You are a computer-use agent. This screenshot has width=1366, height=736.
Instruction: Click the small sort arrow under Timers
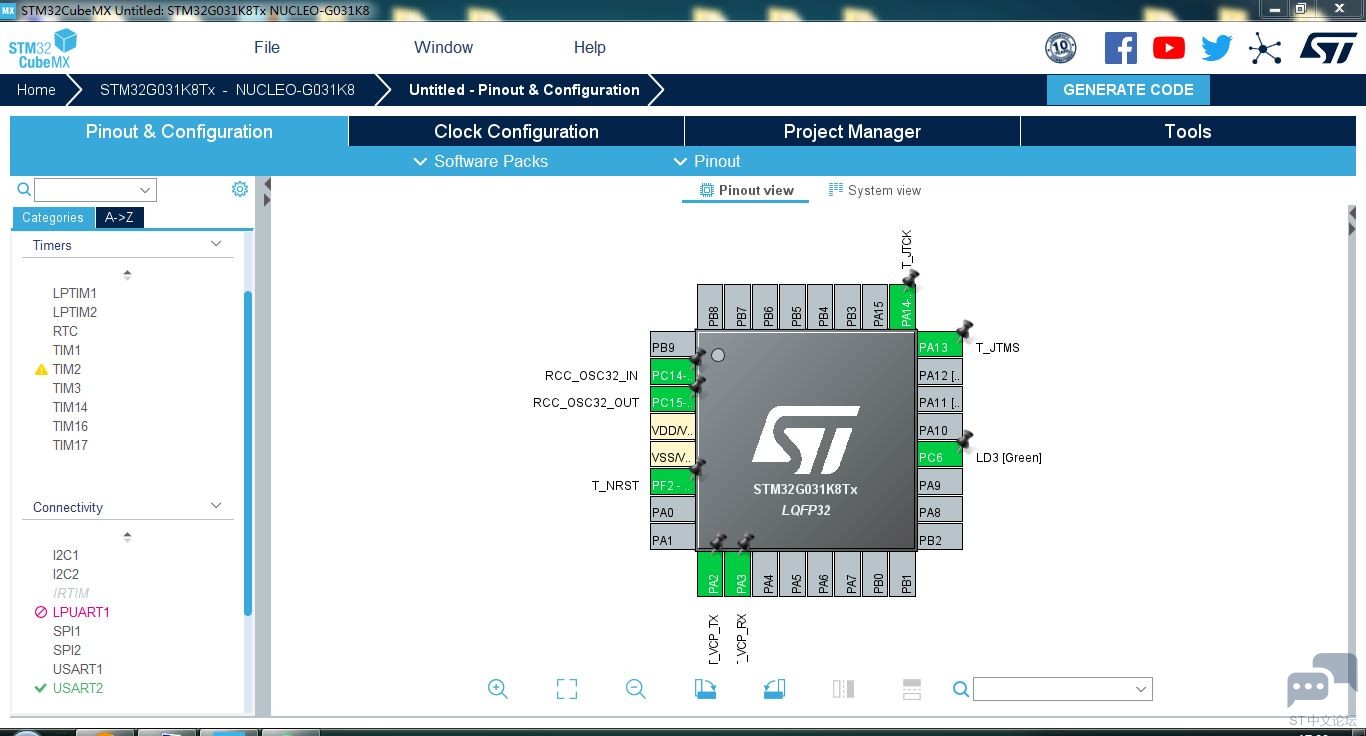[x=127, y=274]
